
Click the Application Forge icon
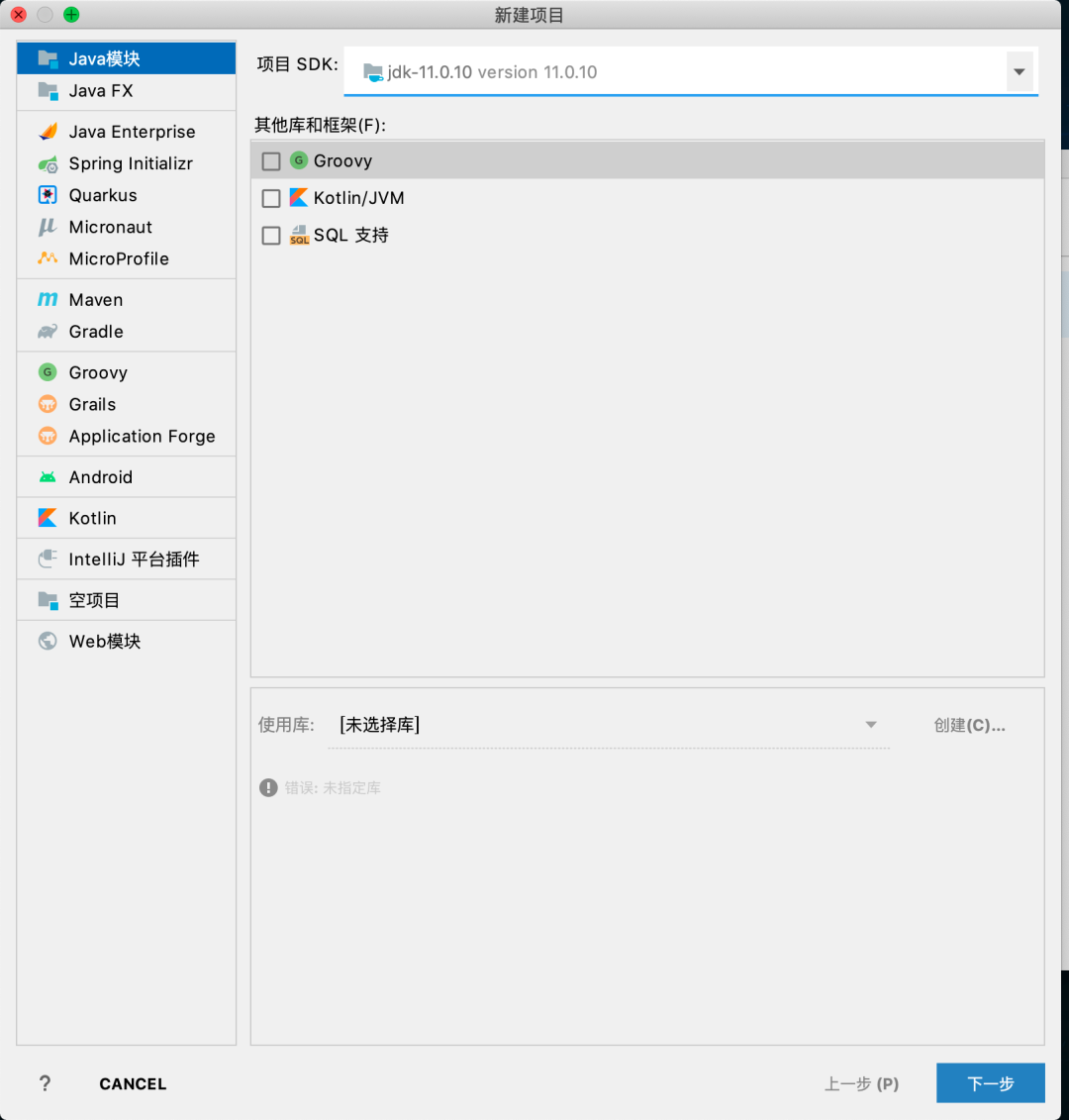[x=48, y=436]
